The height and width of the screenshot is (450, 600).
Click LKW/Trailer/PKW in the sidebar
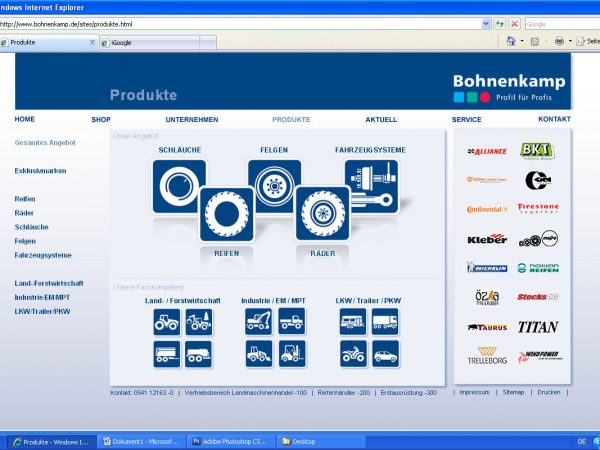pyautogui.click(x=42, y=311)
